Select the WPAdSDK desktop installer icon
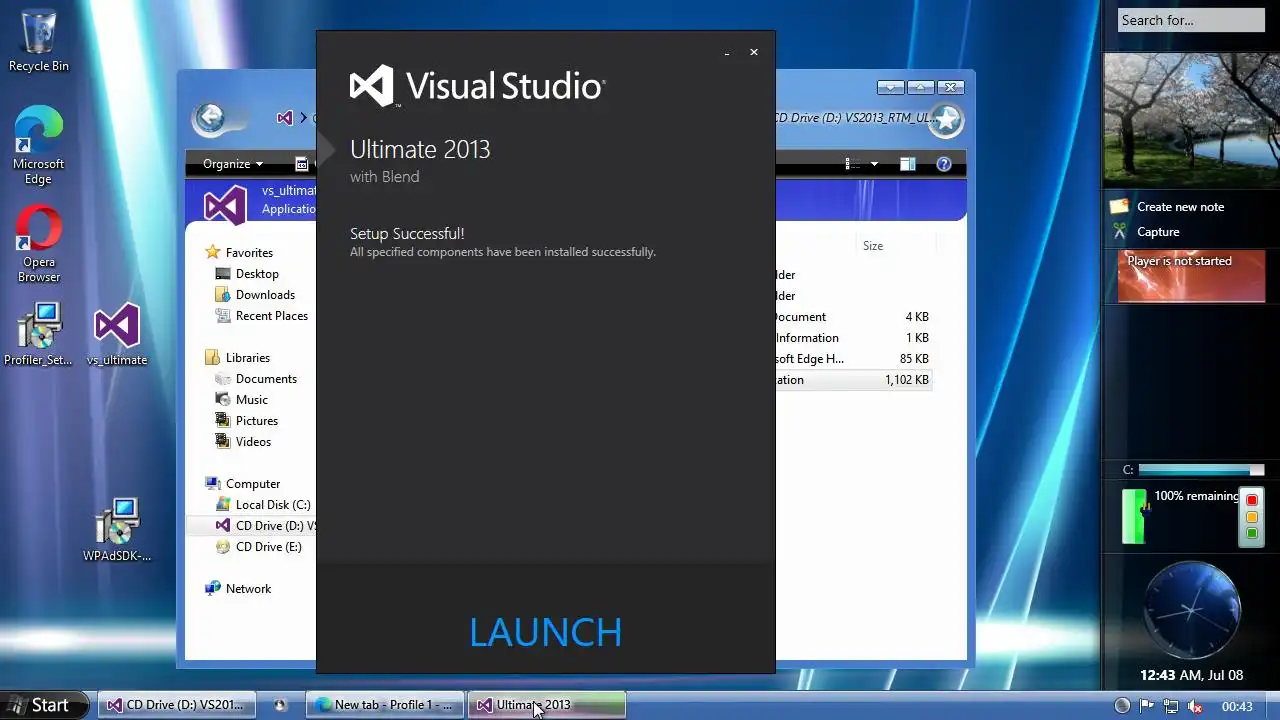The height and width of the screenshot is (720, 1280). point(117,530)
